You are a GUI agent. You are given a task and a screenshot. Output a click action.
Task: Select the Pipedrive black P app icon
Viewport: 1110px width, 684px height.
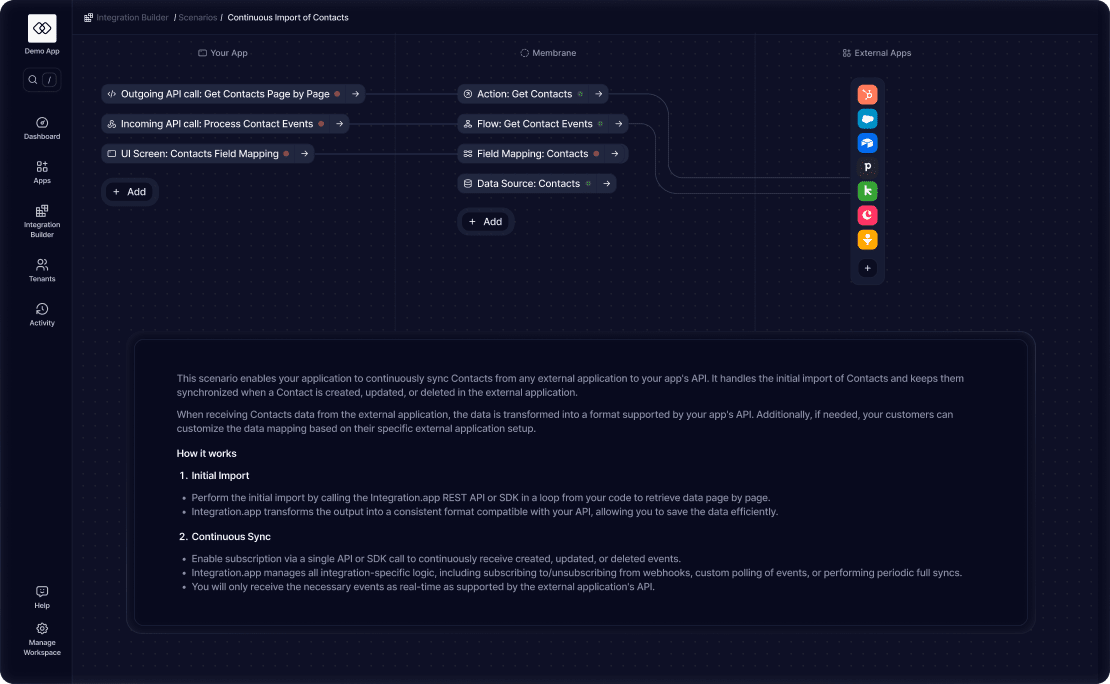[867, 167]
